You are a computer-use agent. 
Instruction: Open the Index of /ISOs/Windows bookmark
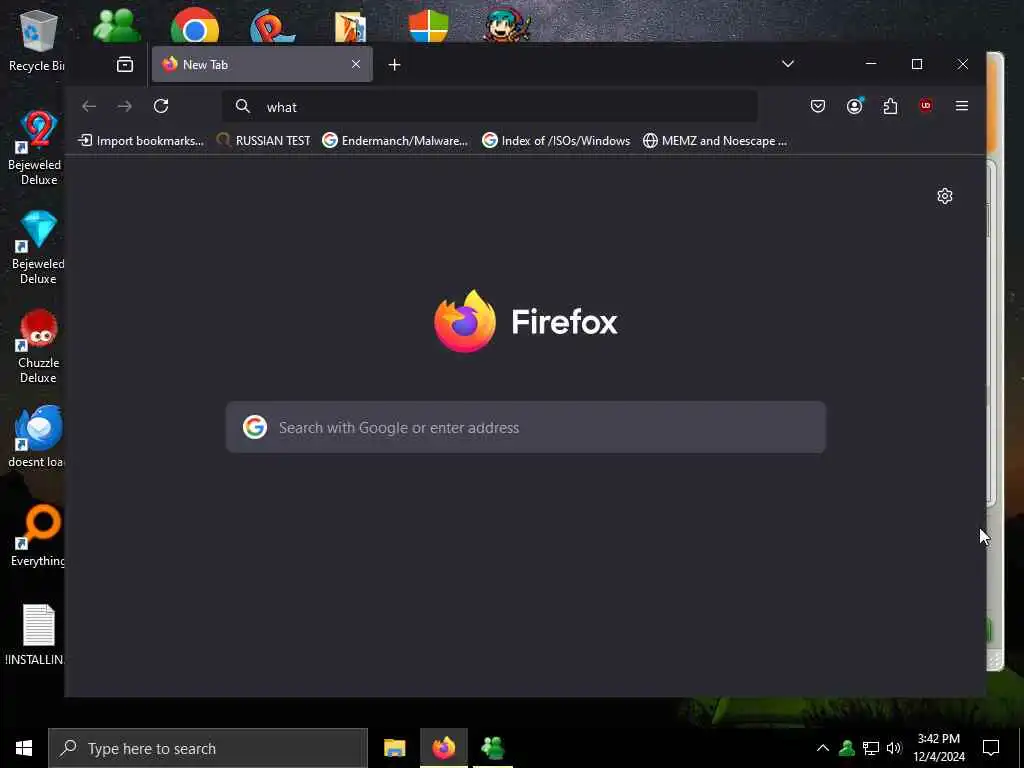coord(556,140)
